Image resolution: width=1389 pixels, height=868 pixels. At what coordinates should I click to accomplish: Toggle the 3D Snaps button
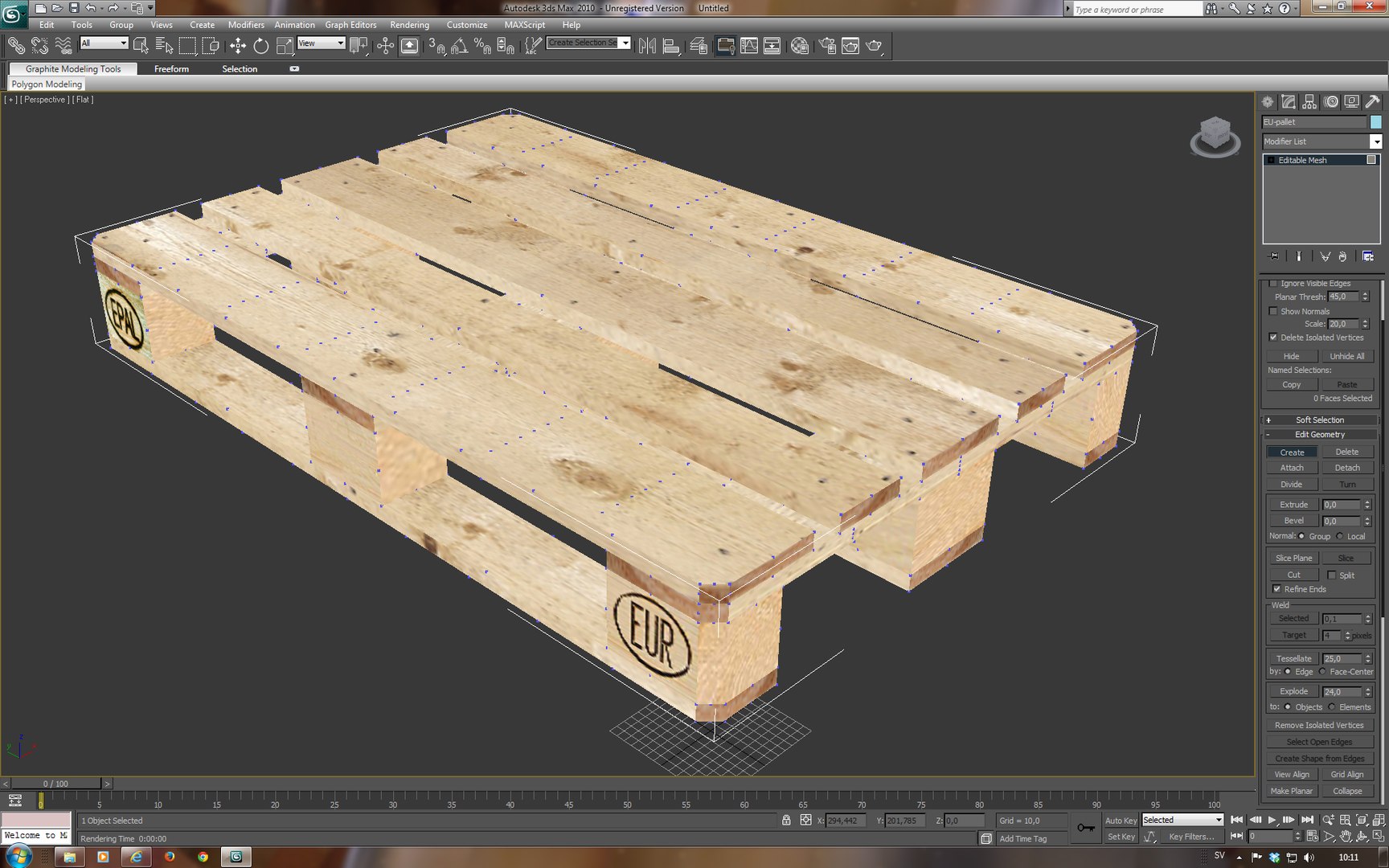436,46
